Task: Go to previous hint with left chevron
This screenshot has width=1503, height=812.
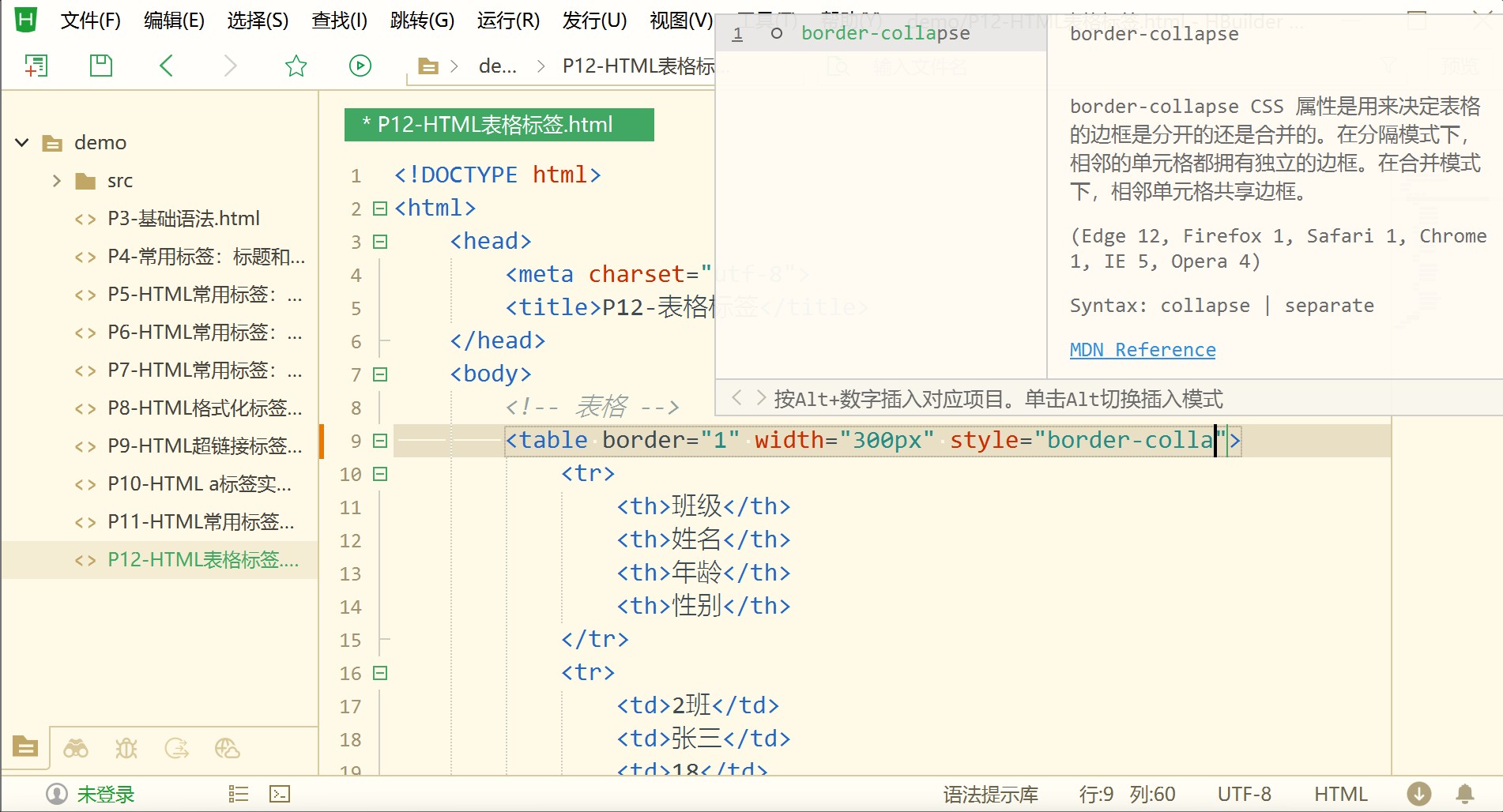Action: click(x=736, y=397)
